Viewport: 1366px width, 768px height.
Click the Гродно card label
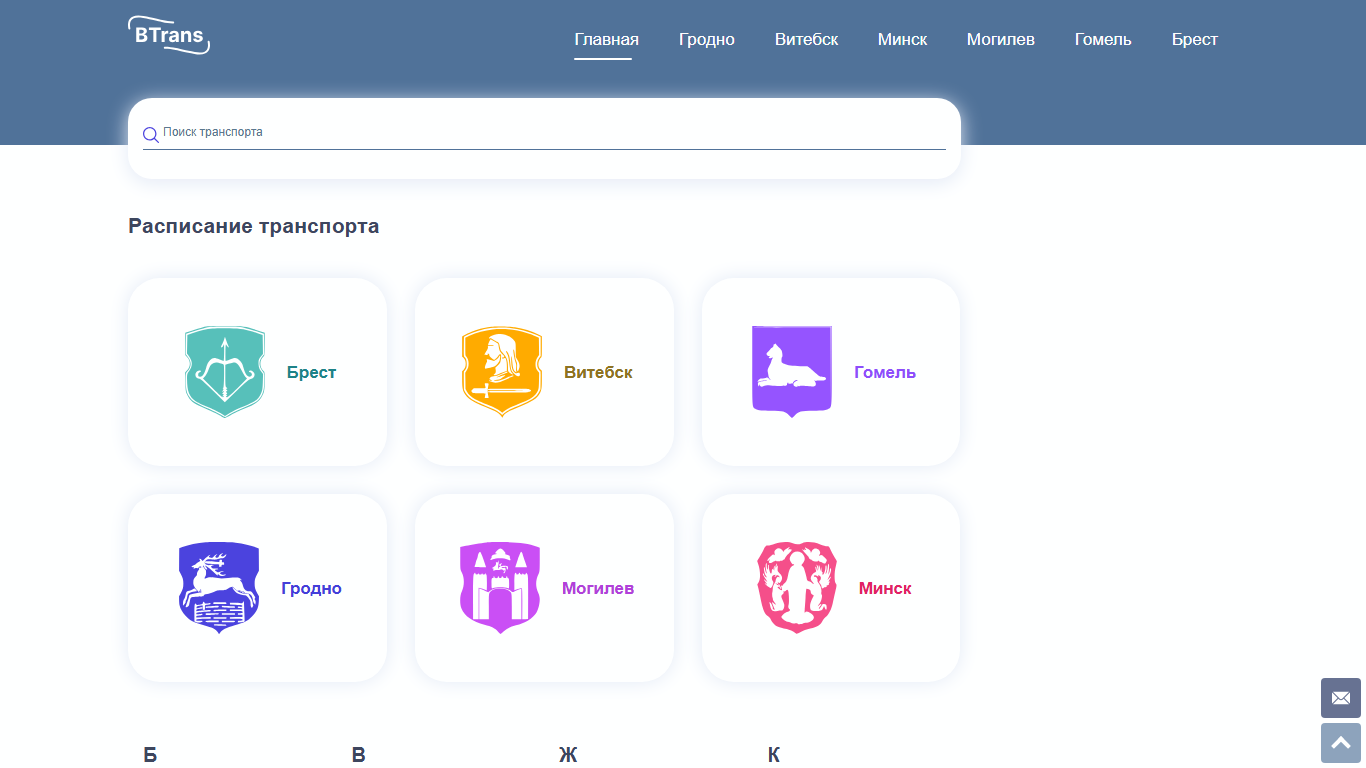coord(312,588)
